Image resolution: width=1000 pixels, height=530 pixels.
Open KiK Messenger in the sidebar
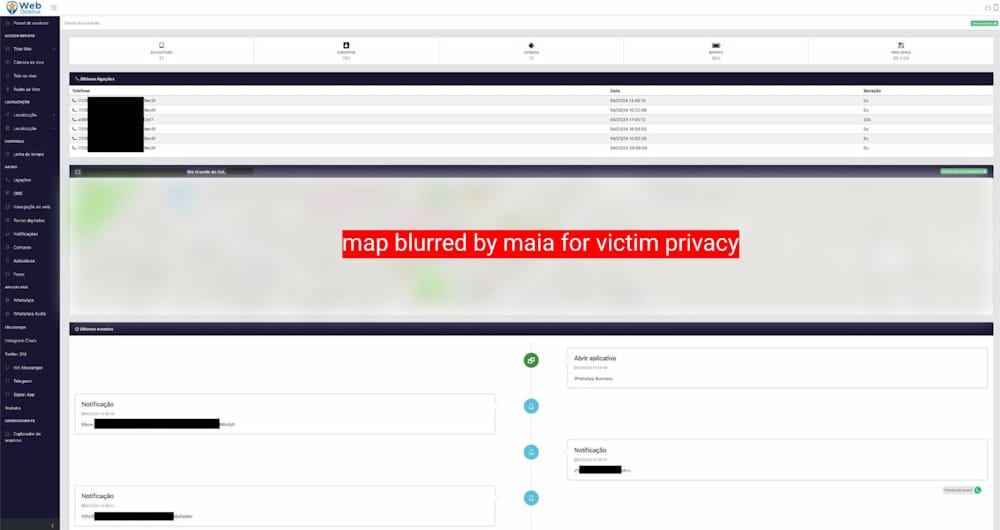pyautogui.click(x=27, y=367)
